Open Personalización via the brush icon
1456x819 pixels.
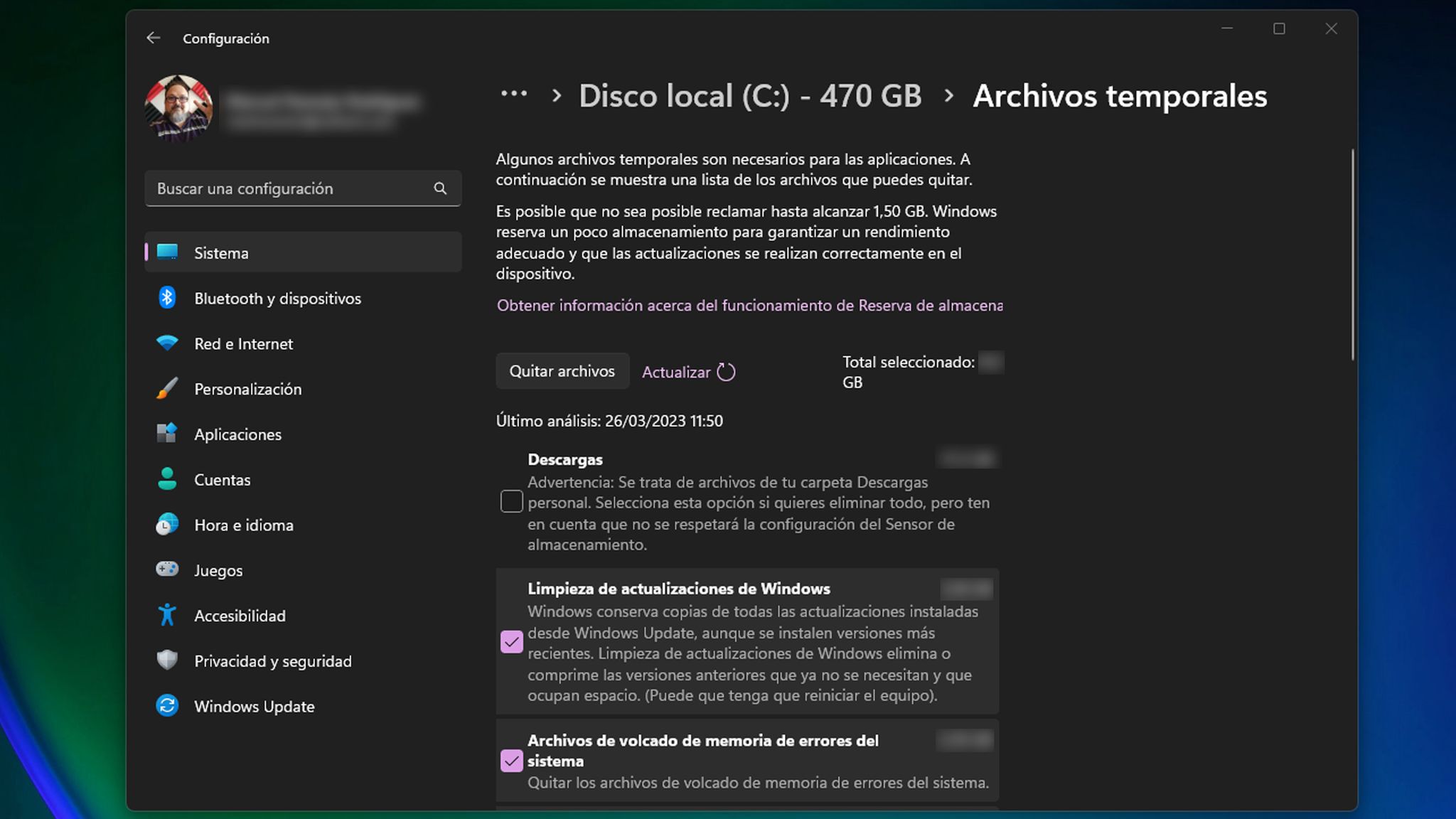tap(168, 389)
